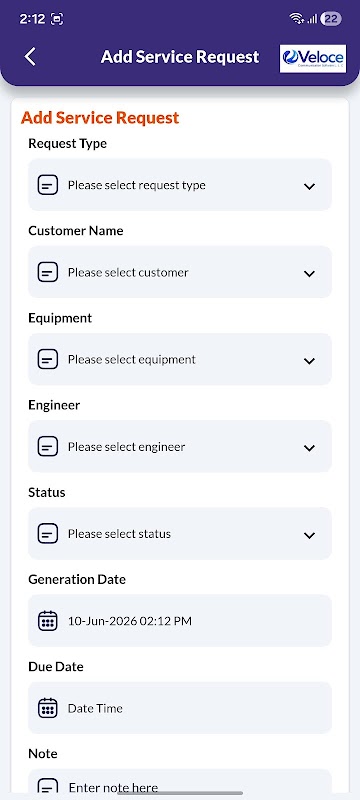
Task: Open Due Date calendar icon
Action: (47, 708)
